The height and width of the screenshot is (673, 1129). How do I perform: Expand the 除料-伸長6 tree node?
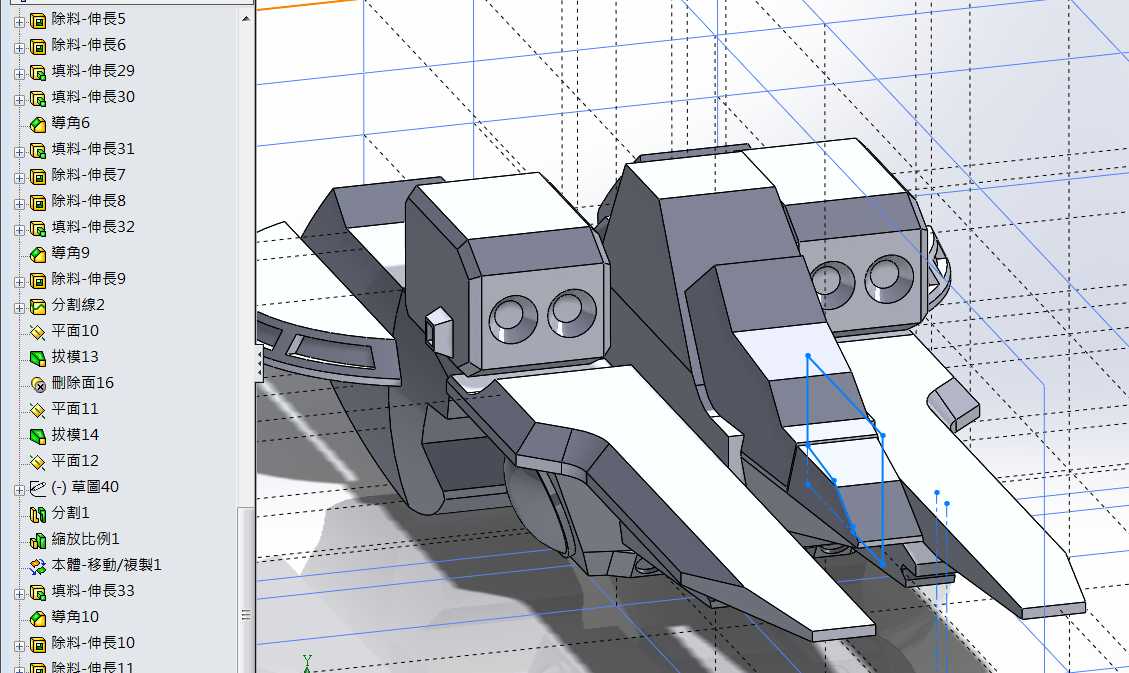[x=19, y=48]
